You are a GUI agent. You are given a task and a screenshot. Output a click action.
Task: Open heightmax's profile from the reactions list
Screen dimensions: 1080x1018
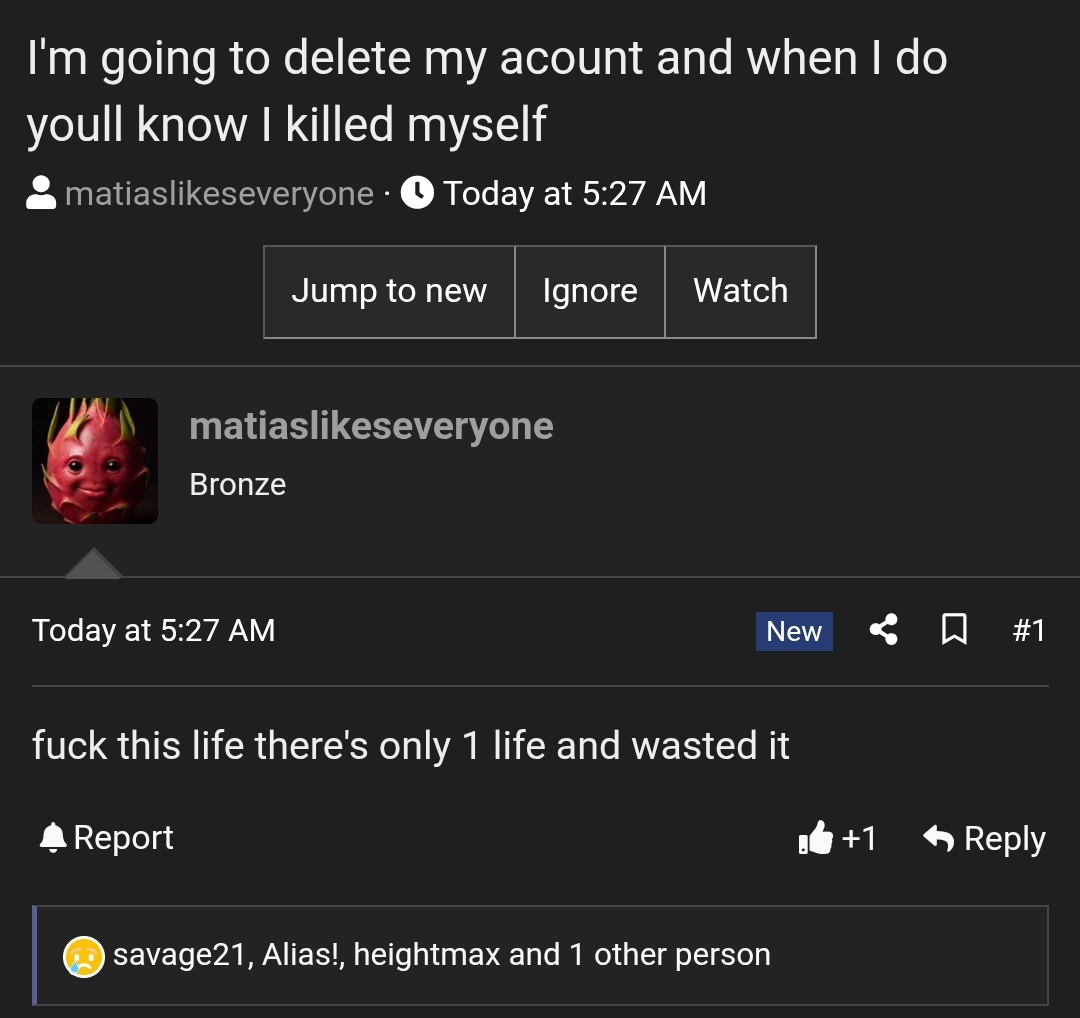click(x=426, y=955)
